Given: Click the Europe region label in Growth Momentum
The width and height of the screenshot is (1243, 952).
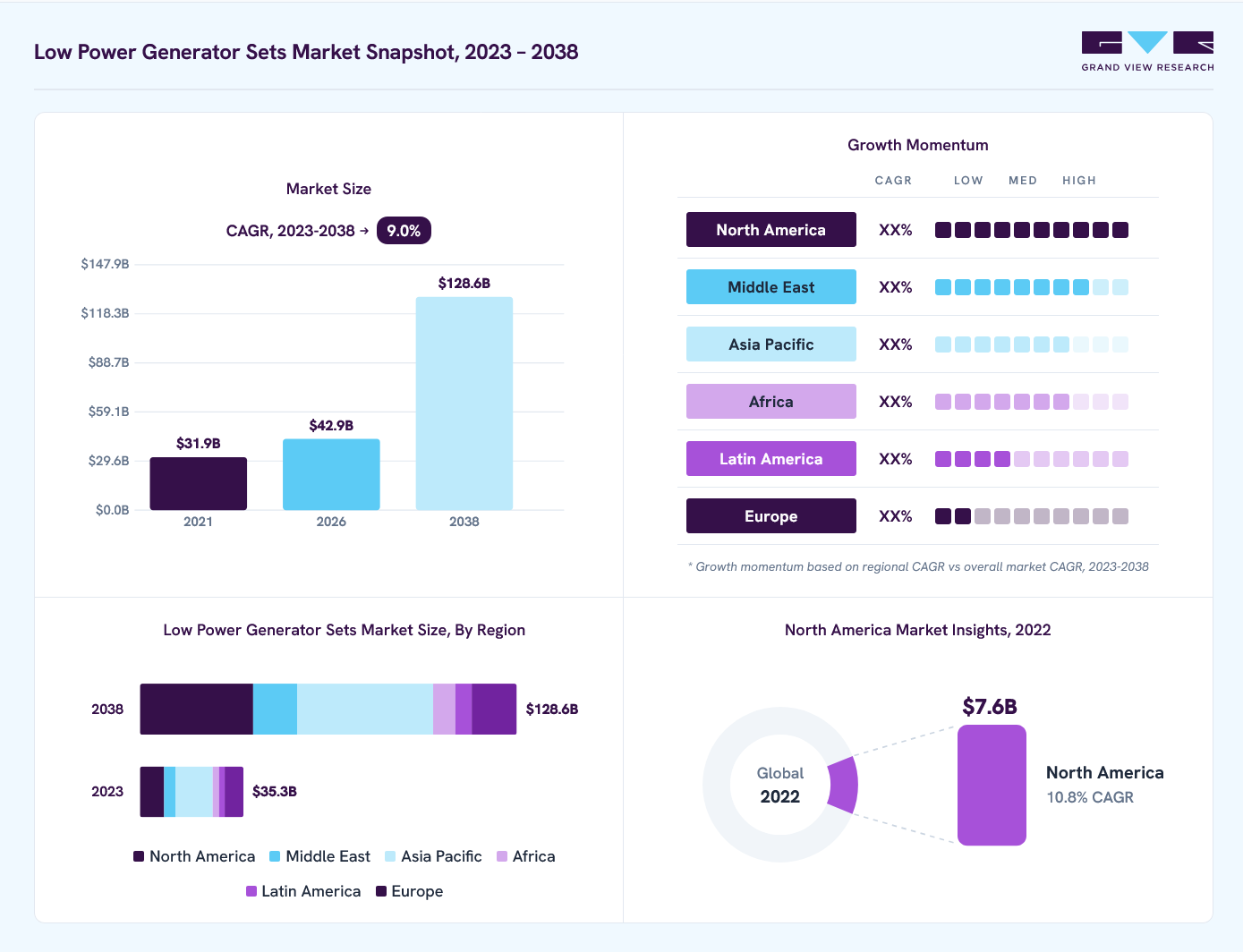Looking at the screenshot, I should pos(771,516).
